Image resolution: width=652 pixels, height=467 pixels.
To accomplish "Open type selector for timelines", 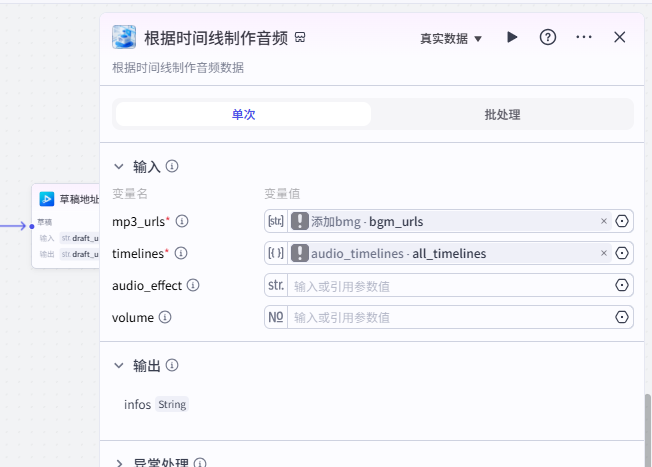I will click(x=276, y=253).
